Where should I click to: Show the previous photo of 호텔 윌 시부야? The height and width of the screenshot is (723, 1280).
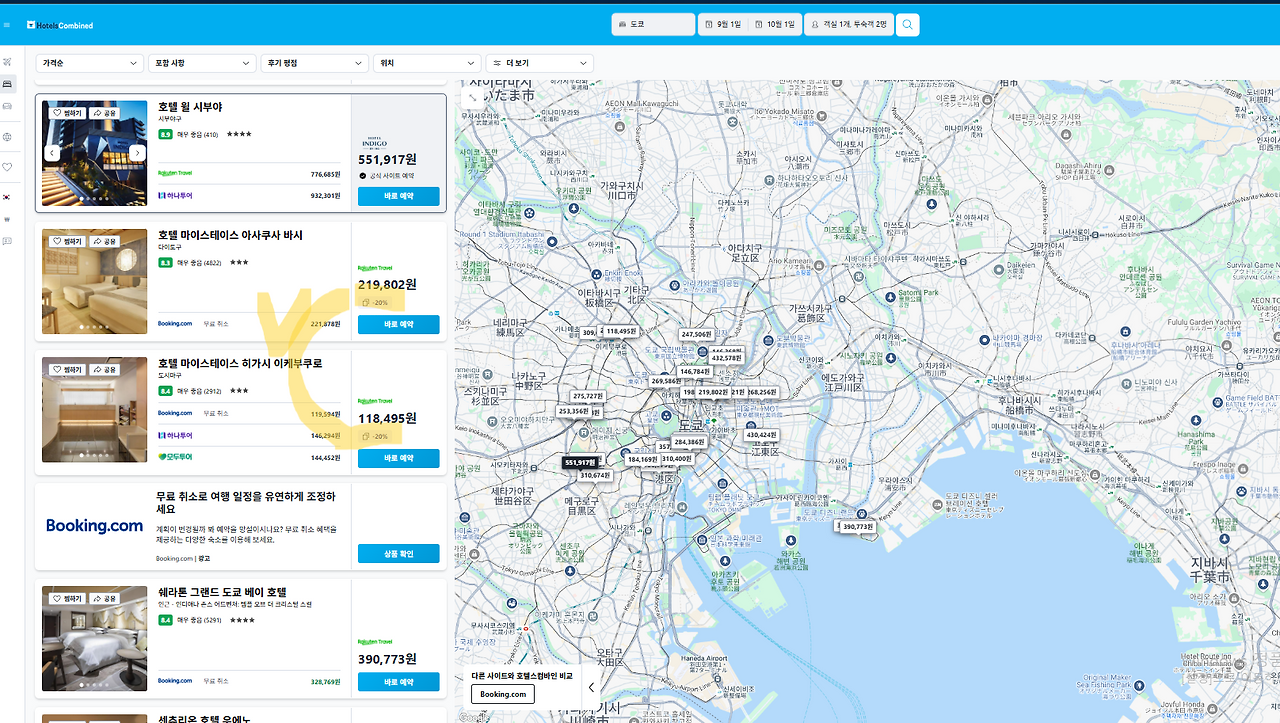[x=51, y=153]
